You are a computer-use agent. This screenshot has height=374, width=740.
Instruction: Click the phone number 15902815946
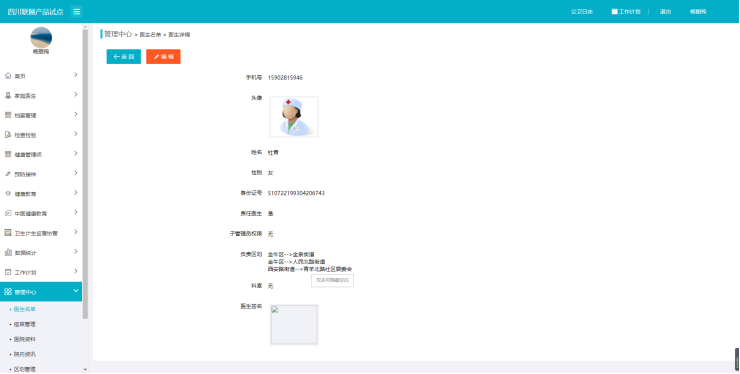tap(285, 77)
